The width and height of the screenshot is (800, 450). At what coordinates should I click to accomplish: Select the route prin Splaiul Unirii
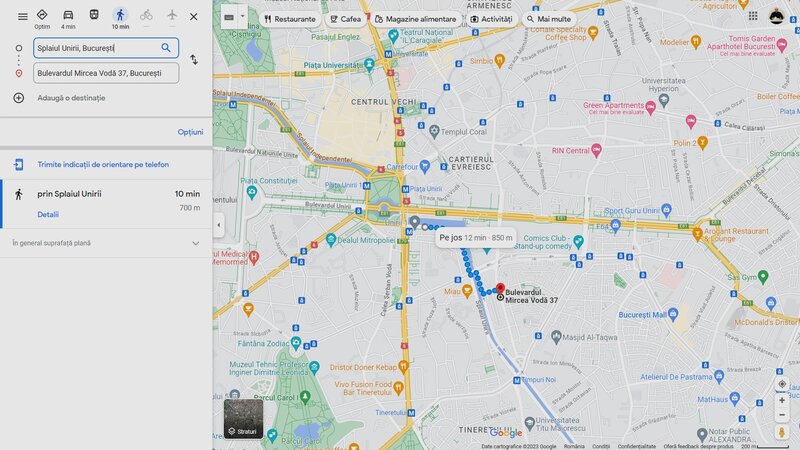pos(106,204)
